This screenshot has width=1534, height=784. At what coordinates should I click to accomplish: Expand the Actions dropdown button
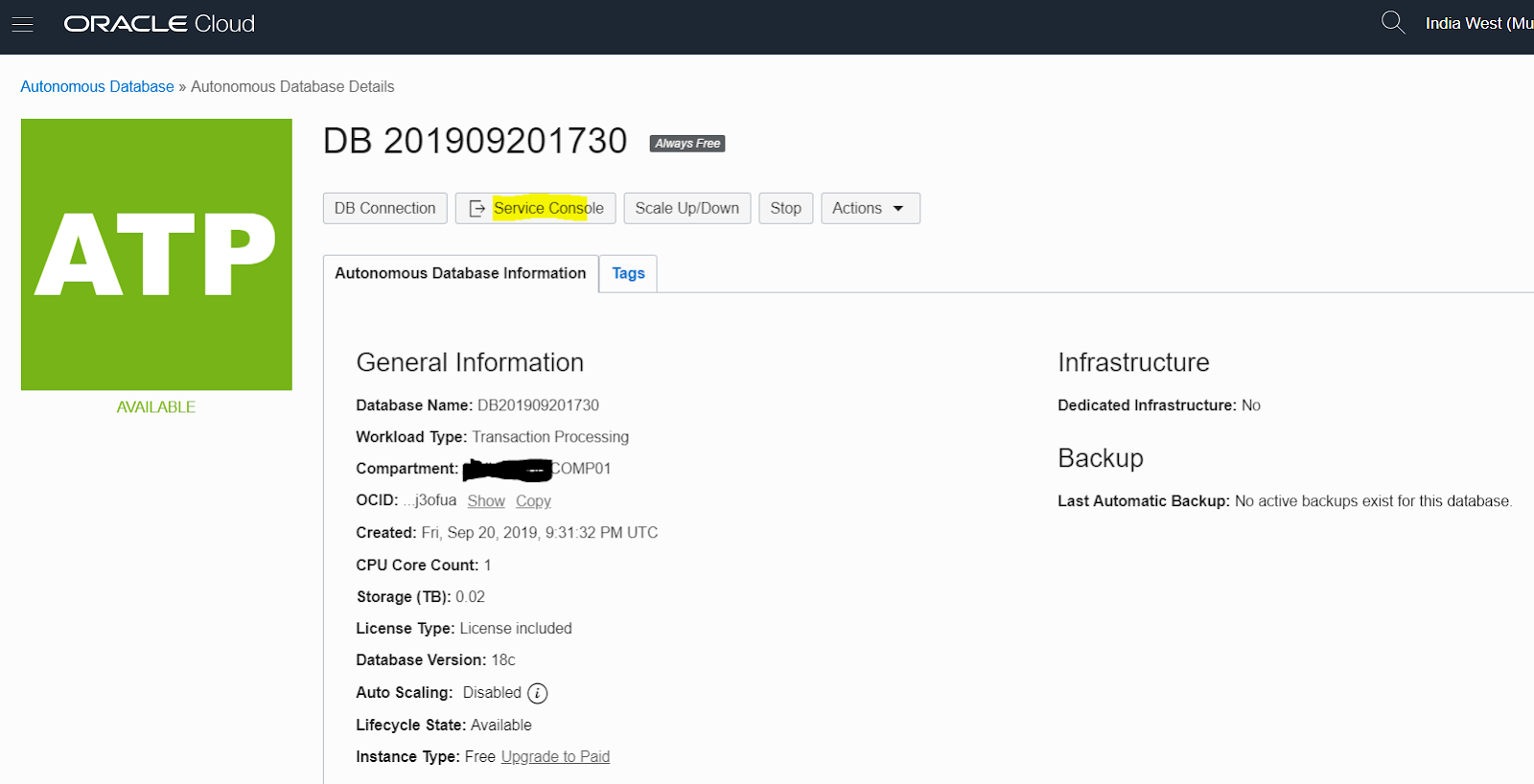[871, 208]
